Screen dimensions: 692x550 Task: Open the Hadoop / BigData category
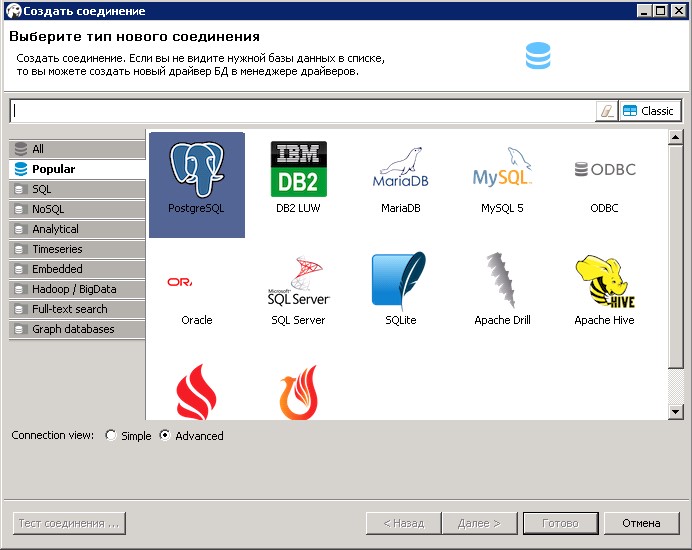77,289
